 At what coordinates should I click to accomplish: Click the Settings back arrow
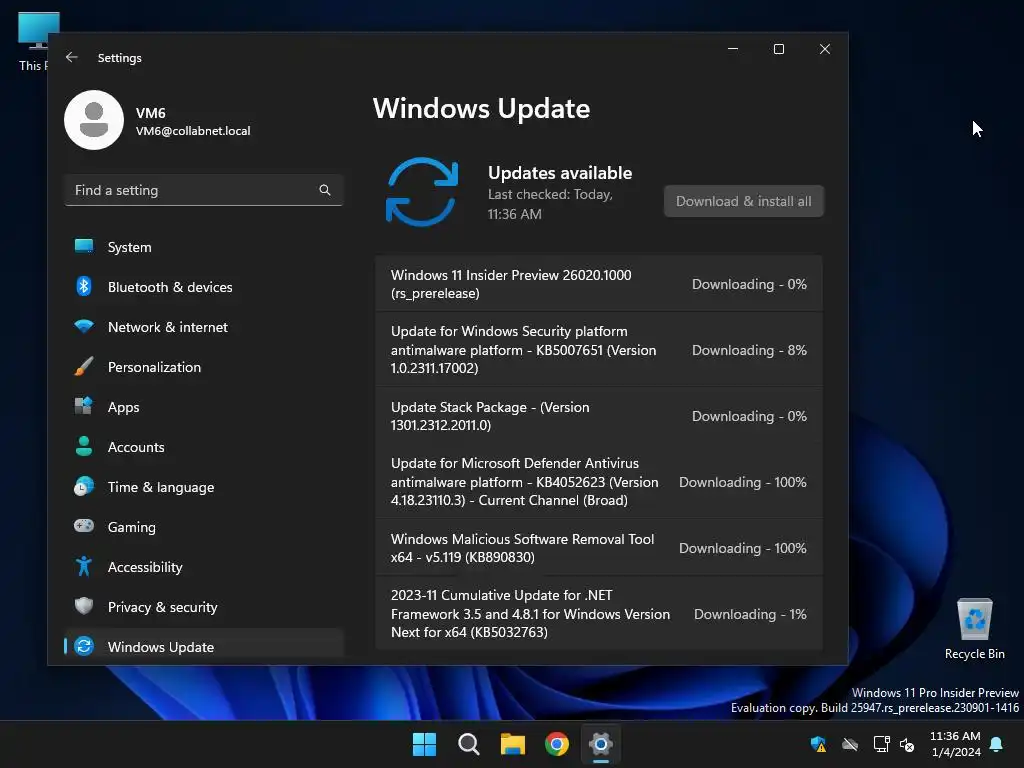(x=72, y=57)
